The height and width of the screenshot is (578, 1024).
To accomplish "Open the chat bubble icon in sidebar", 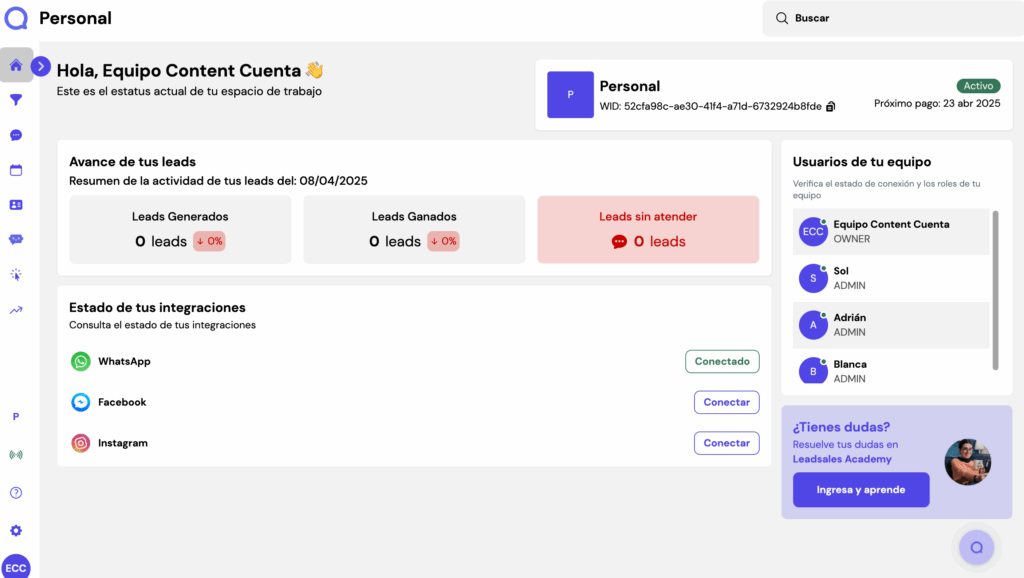I will coord(16,135).
